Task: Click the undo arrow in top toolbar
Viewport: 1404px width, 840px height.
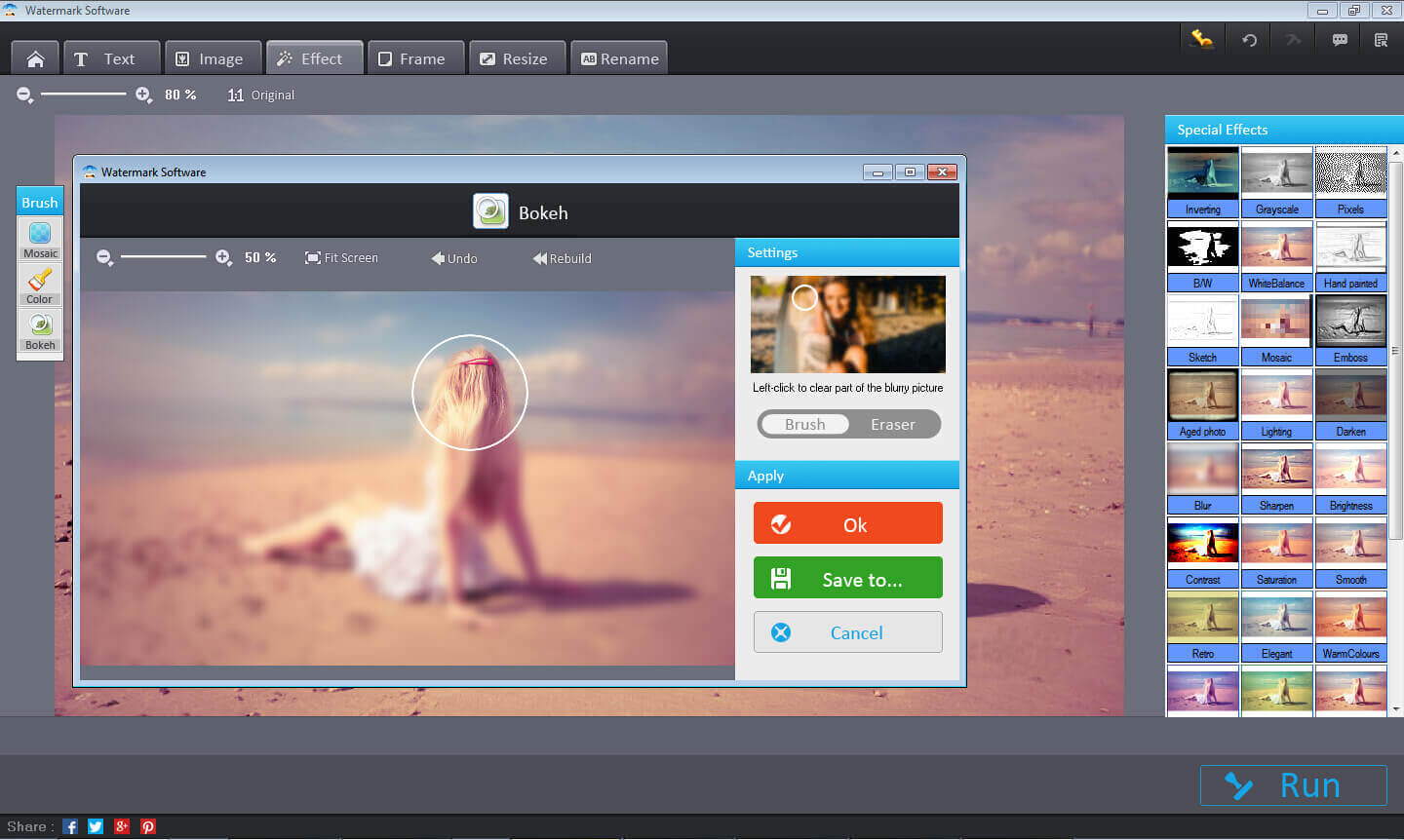Action: pos(1249,40)
